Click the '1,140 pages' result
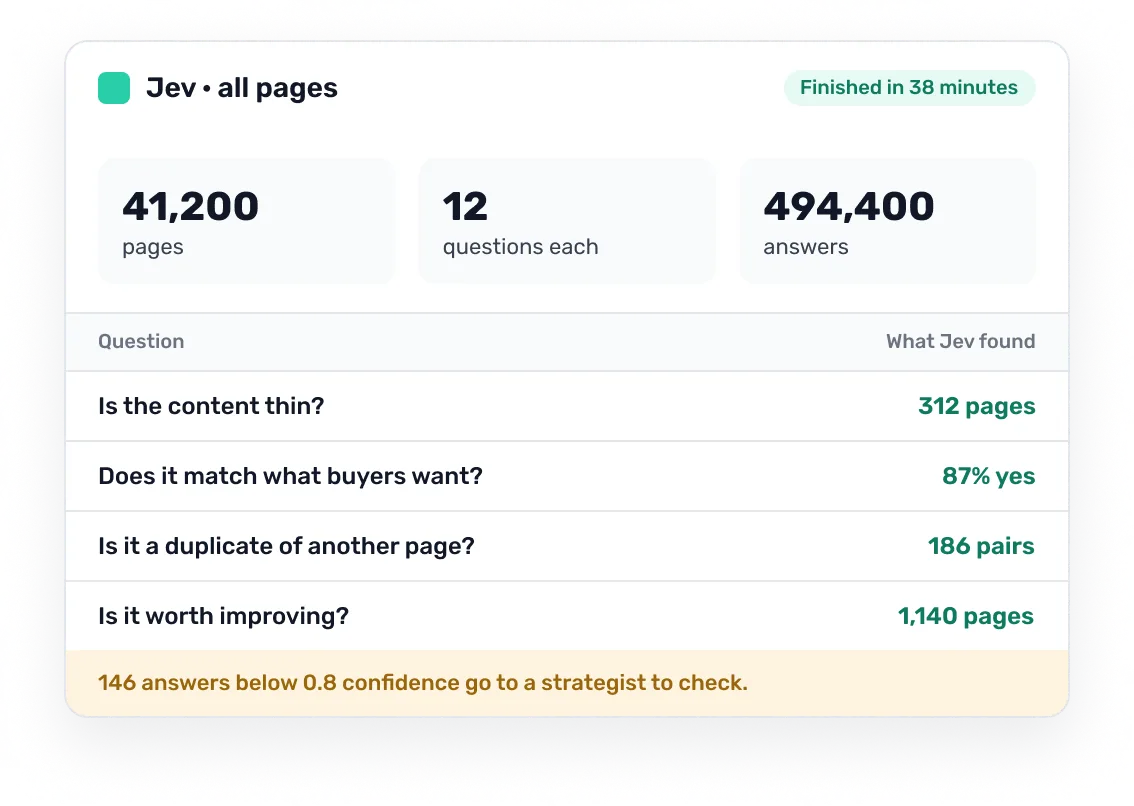The height and width of the screenshot is (806, 1134). [x=965, y=616]
